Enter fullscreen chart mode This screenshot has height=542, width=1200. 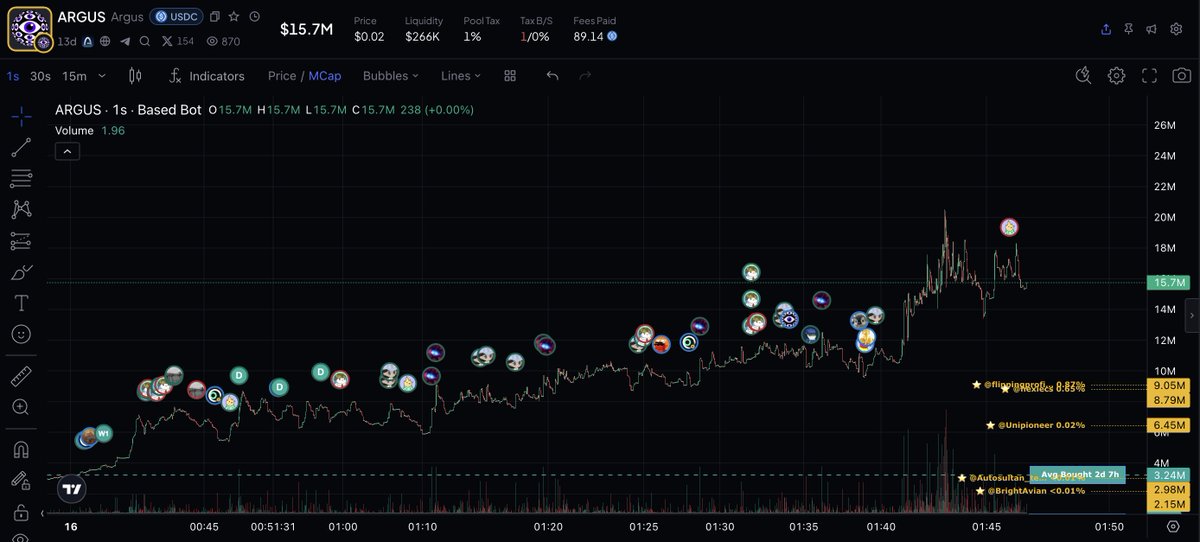(1149, 76)
